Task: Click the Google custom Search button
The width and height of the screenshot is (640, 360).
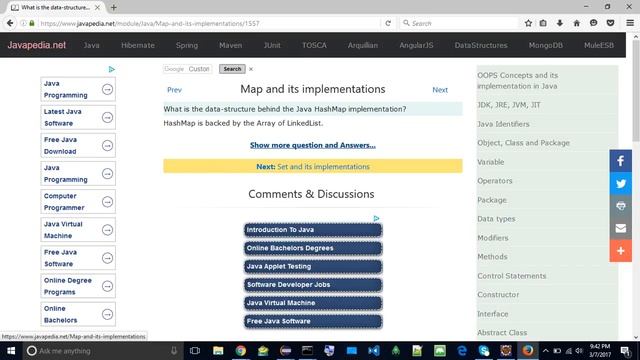Action: (232, 69)
